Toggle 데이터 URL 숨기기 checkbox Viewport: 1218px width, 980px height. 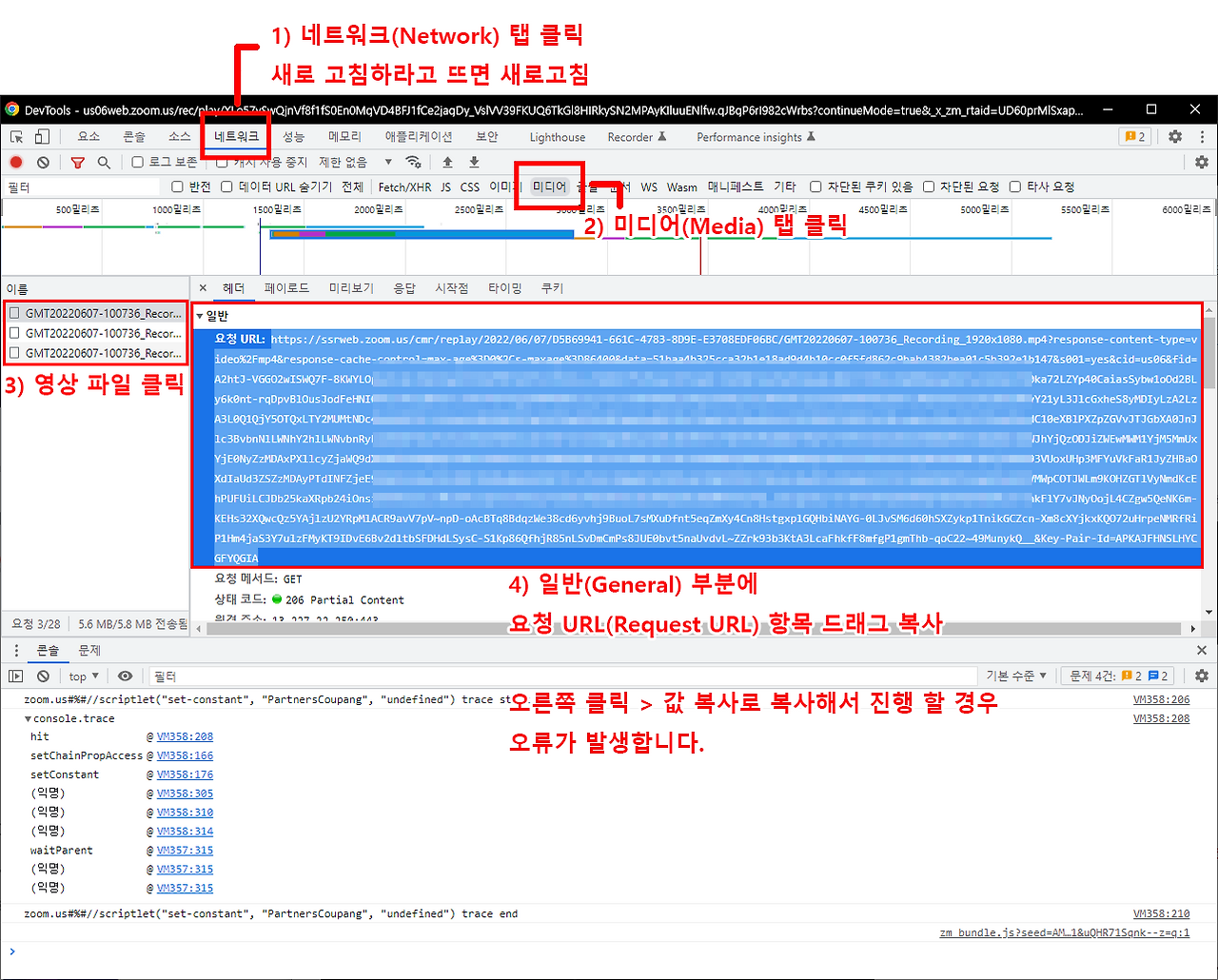tap(226, 186)
